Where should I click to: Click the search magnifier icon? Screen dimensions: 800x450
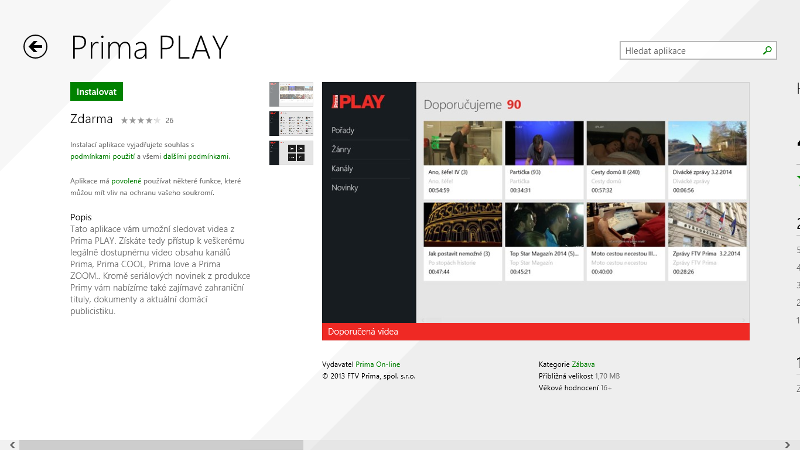coord(767,50)
